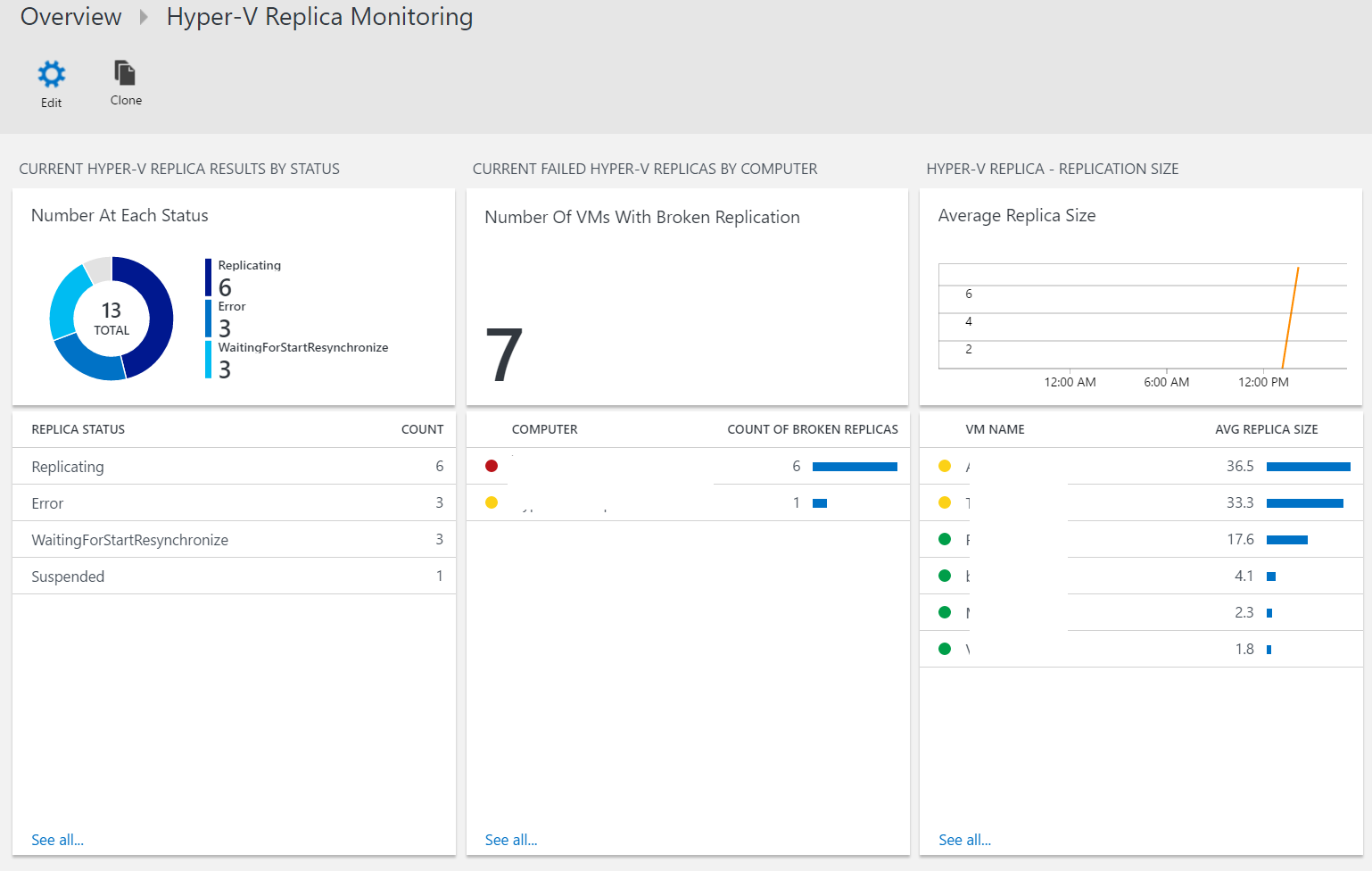Select the 33.3 average replica size value
1372x871 pixels.
(x=1240, y=502)
